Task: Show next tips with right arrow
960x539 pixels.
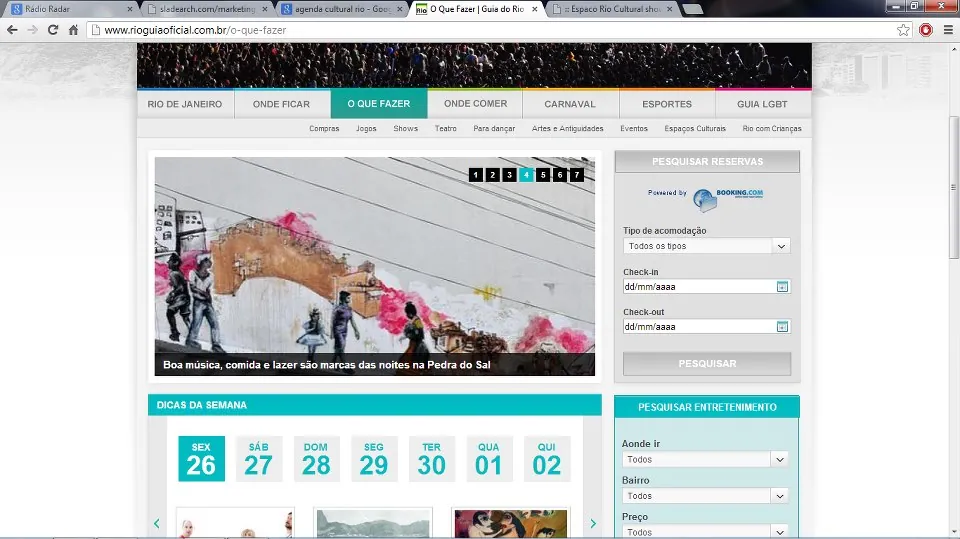Action: pos(593,523)
